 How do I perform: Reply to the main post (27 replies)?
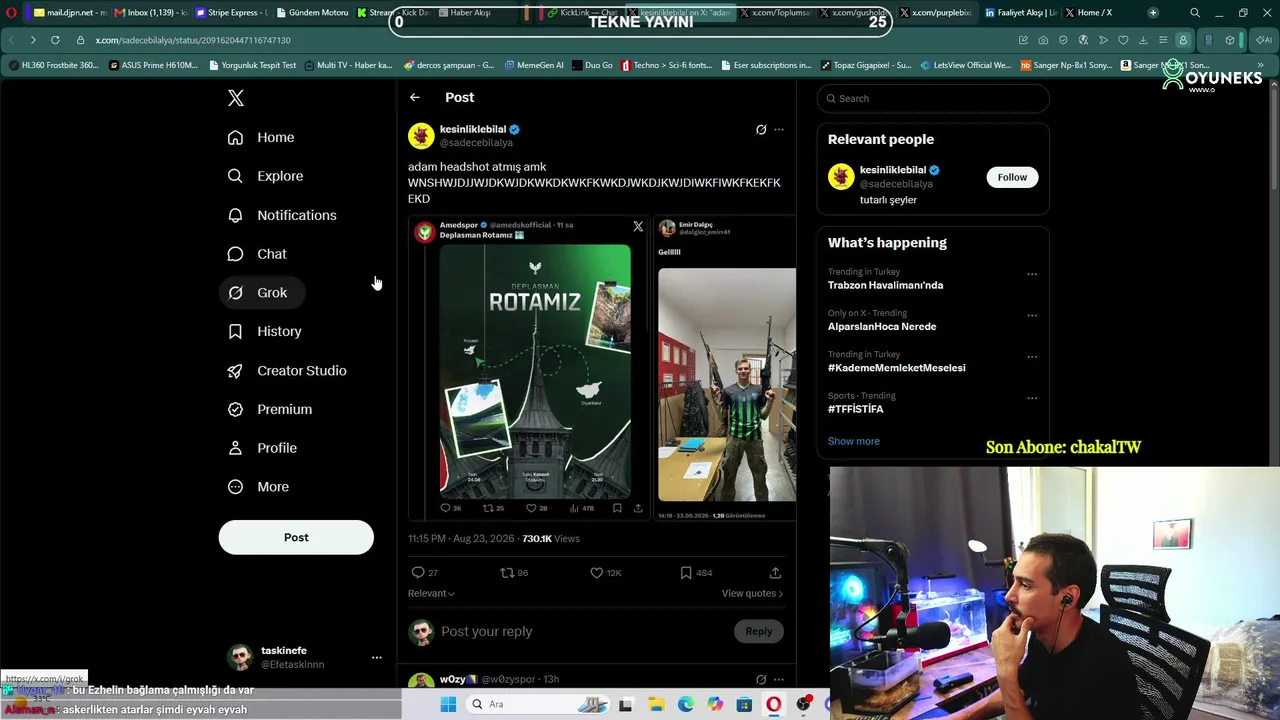pos(424,573)
